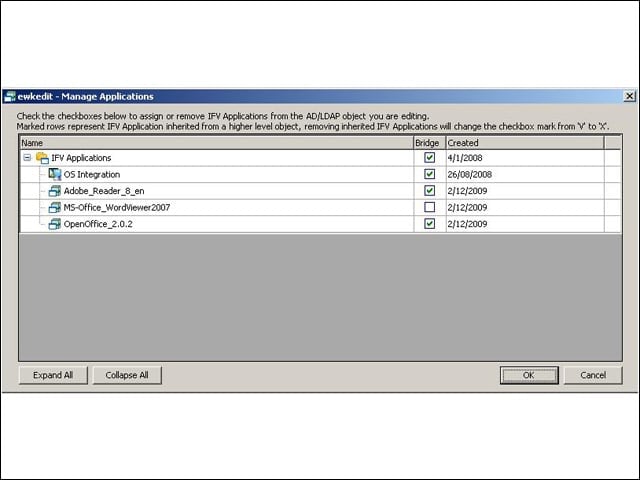640x480 pixels.
Task: Confirm with the OK button
Action: click(x=529, y=375)
